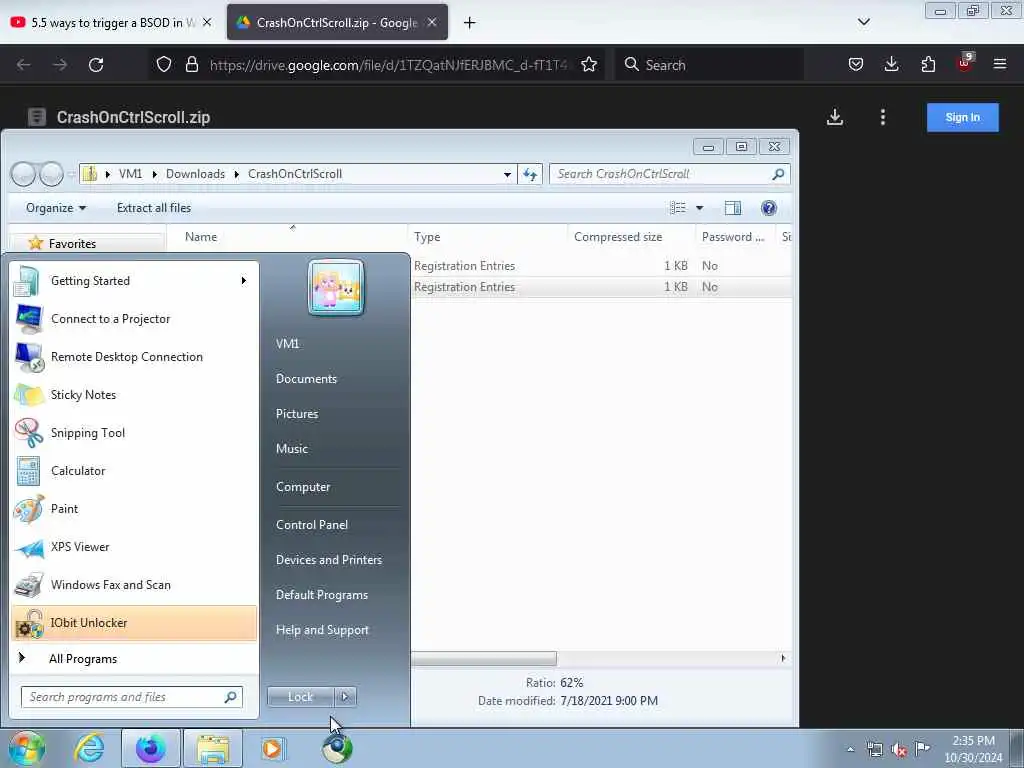Screen dimensions: 1024x768
Task: Expand Organize dropdown in Explorer
Action: (56, 208)
